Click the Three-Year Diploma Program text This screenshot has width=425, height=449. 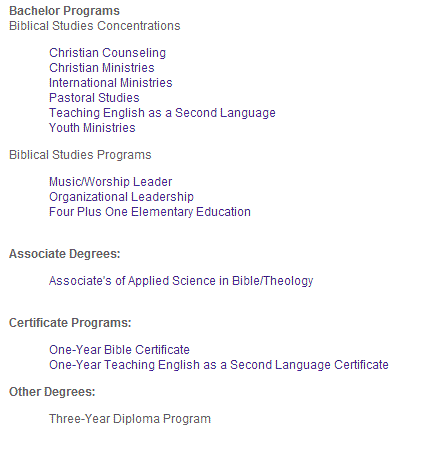130,419
